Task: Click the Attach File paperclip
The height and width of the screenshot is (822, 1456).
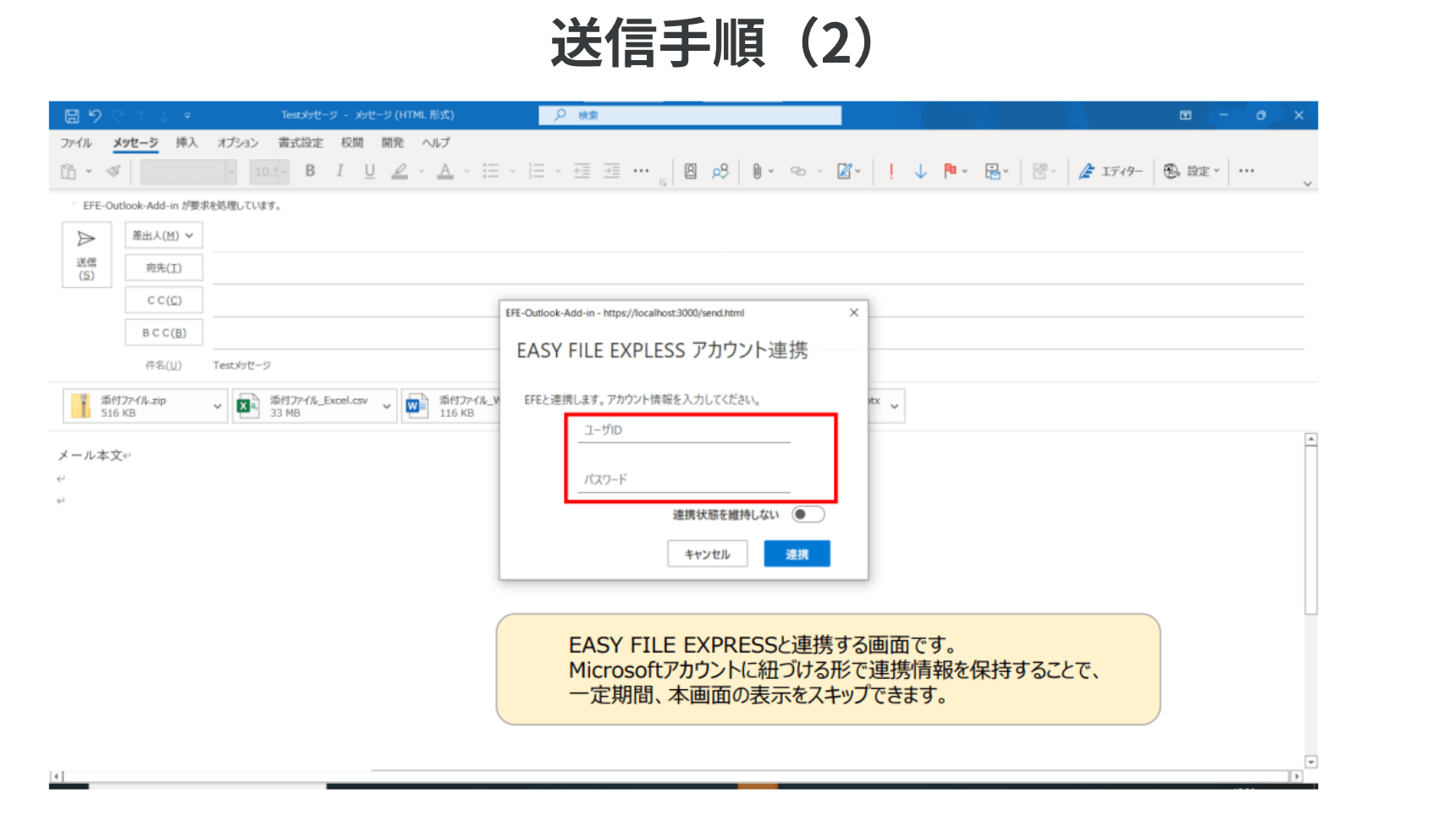Action: pyautogui.click(x=757, y=171)
